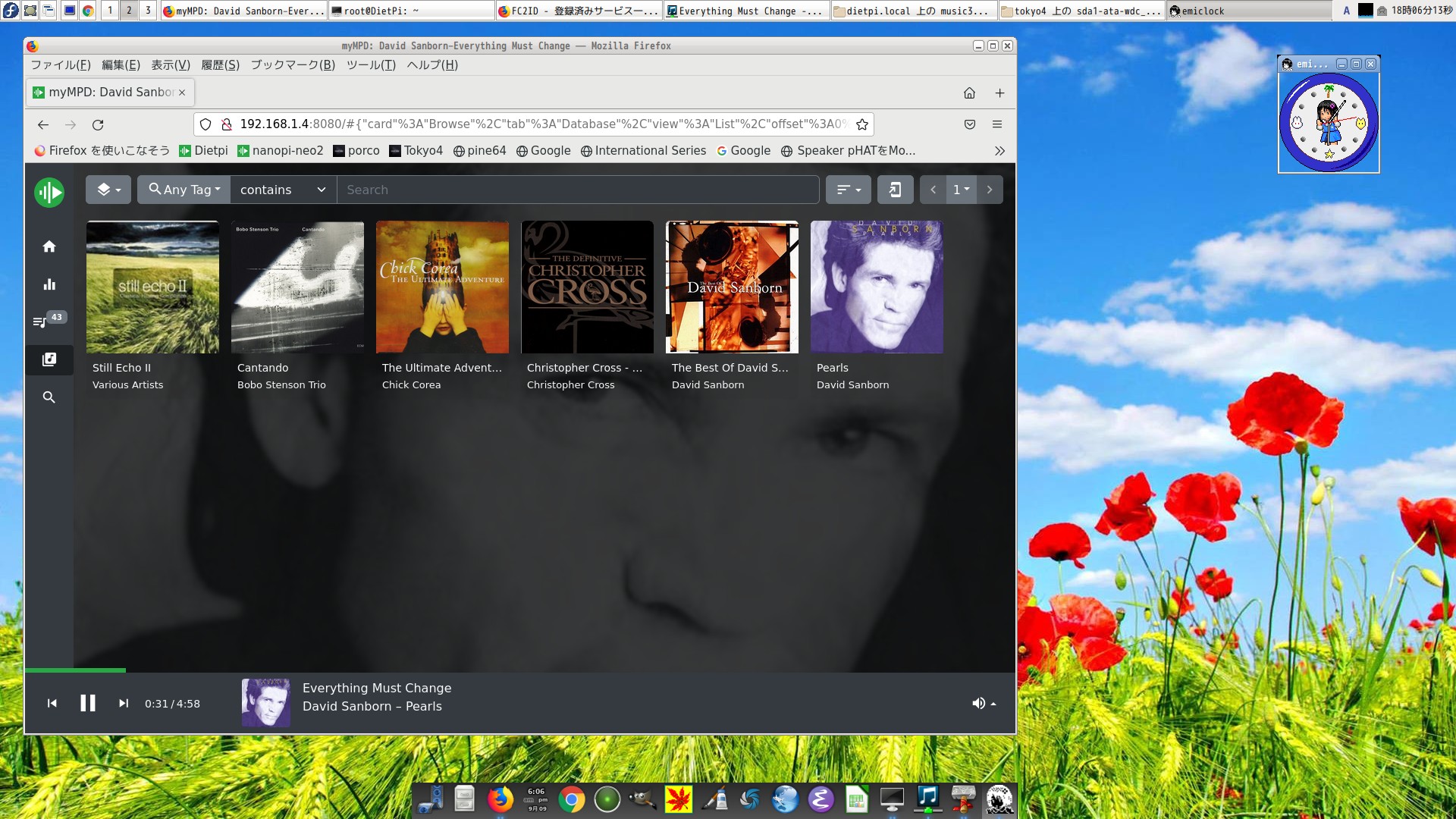Click the myMPD logo icon
This screenshot has width=1456, height=819.
(x=49, y=192)
